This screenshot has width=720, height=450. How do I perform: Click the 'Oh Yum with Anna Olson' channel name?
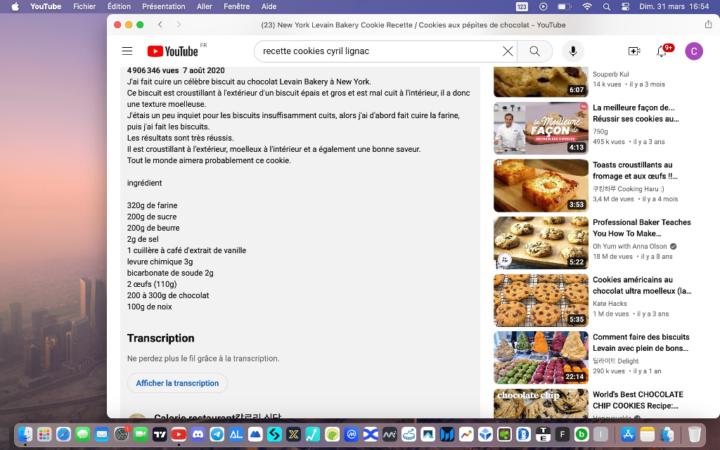click(x=630, y=246)
